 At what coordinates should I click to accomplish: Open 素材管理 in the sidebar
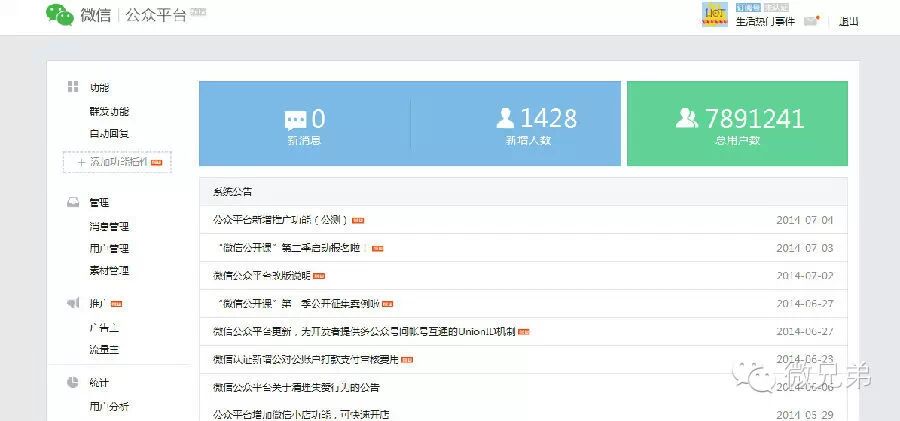[109, 271]
